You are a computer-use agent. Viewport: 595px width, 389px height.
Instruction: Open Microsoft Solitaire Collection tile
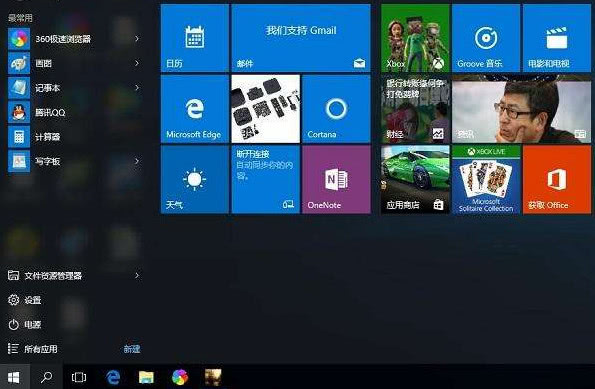pos(486,180)
